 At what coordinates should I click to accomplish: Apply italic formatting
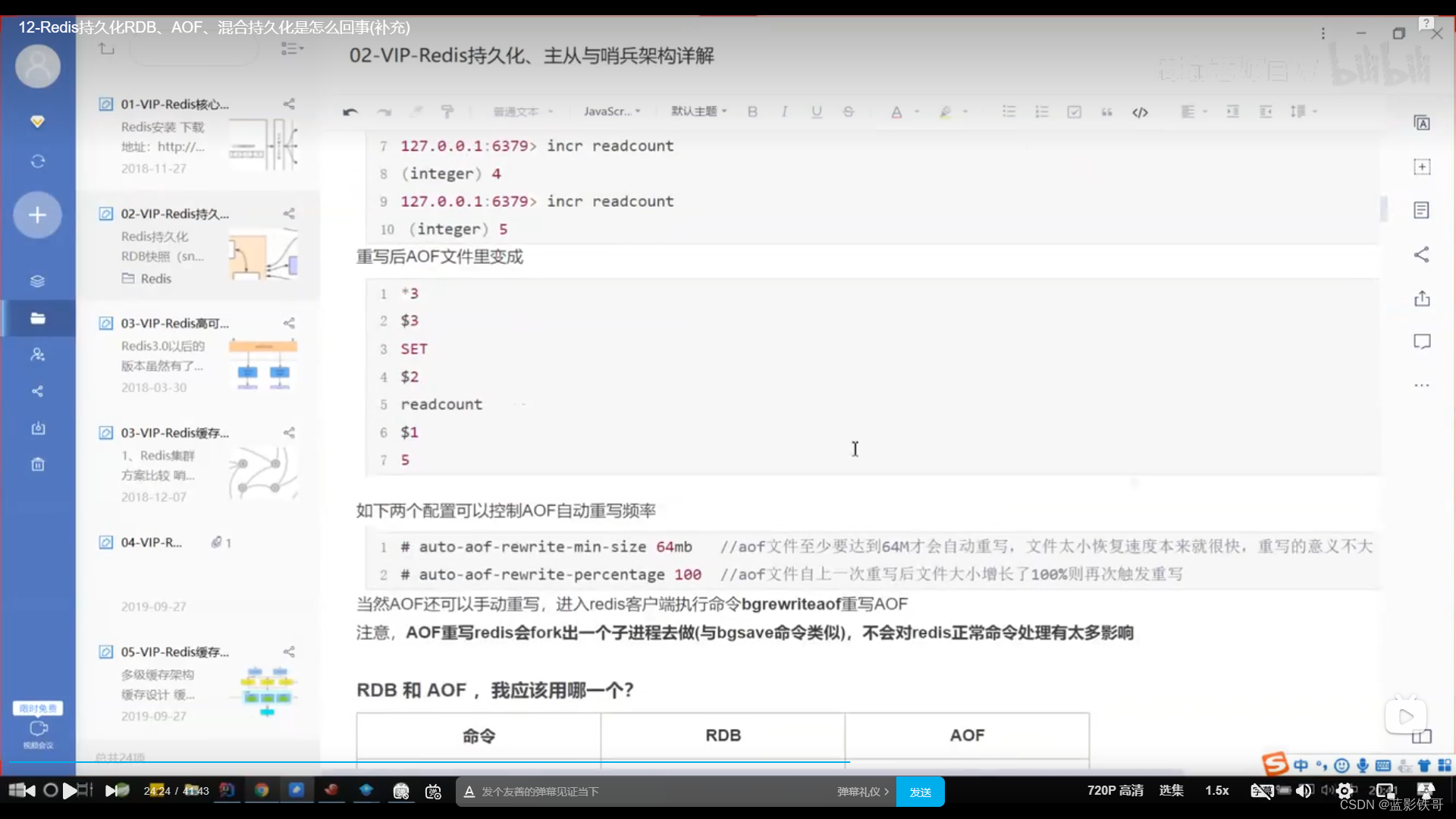pos(784,111)
